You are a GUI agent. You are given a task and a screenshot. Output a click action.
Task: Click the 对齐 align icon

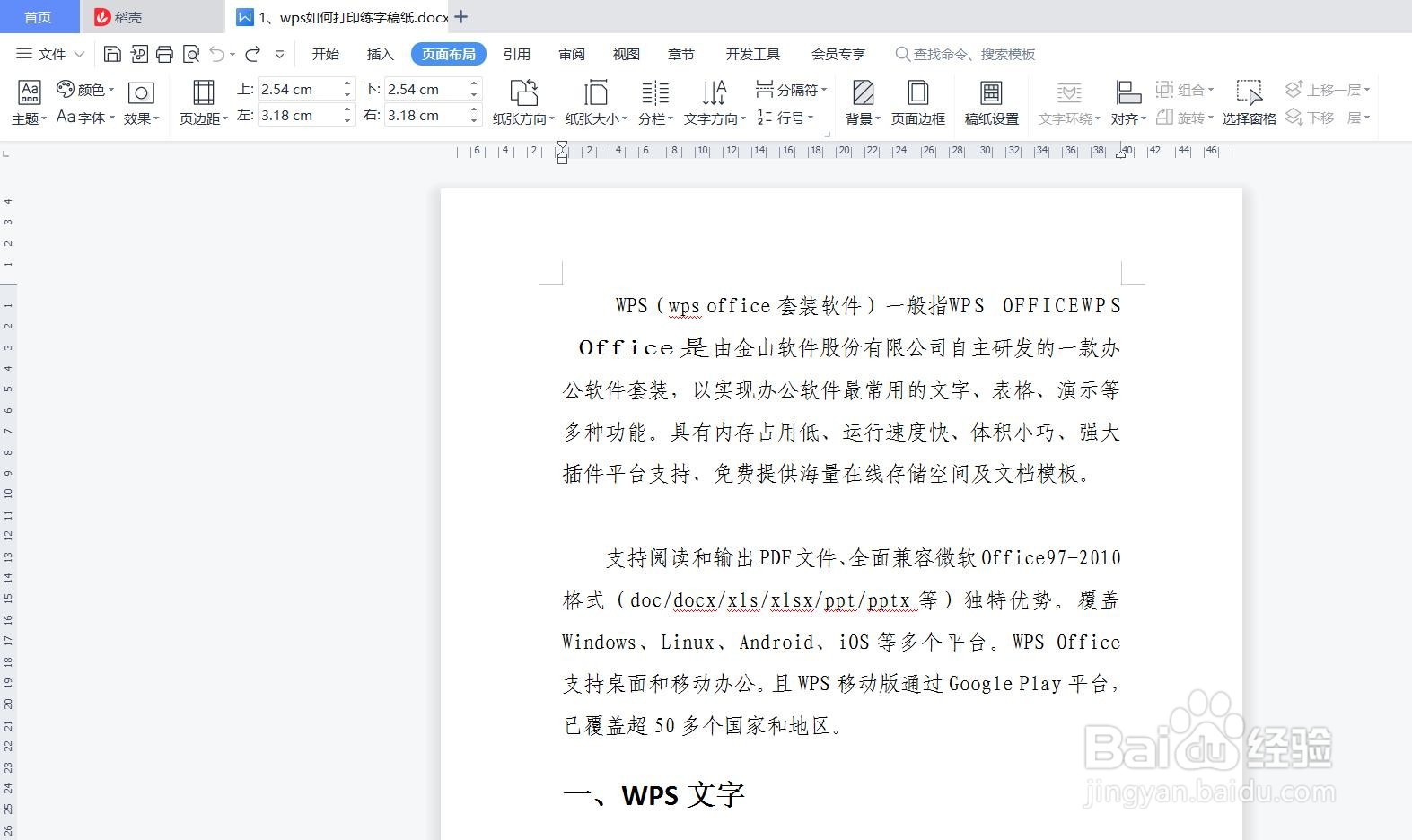point(1128,92)
